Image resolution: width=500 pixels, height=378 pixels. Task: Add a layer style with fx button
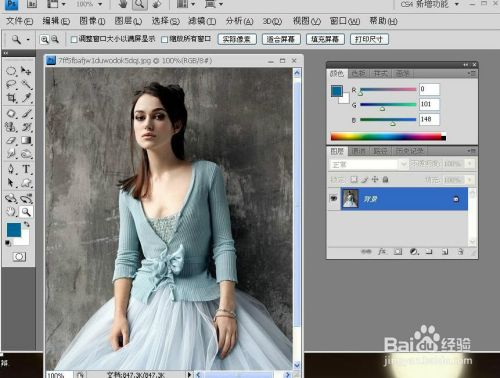click(382, 252)
